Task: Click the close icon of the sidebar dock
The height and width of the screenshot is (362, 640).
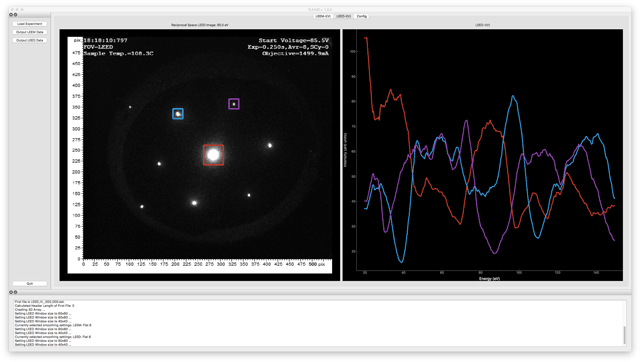Action: pos(11,15)
